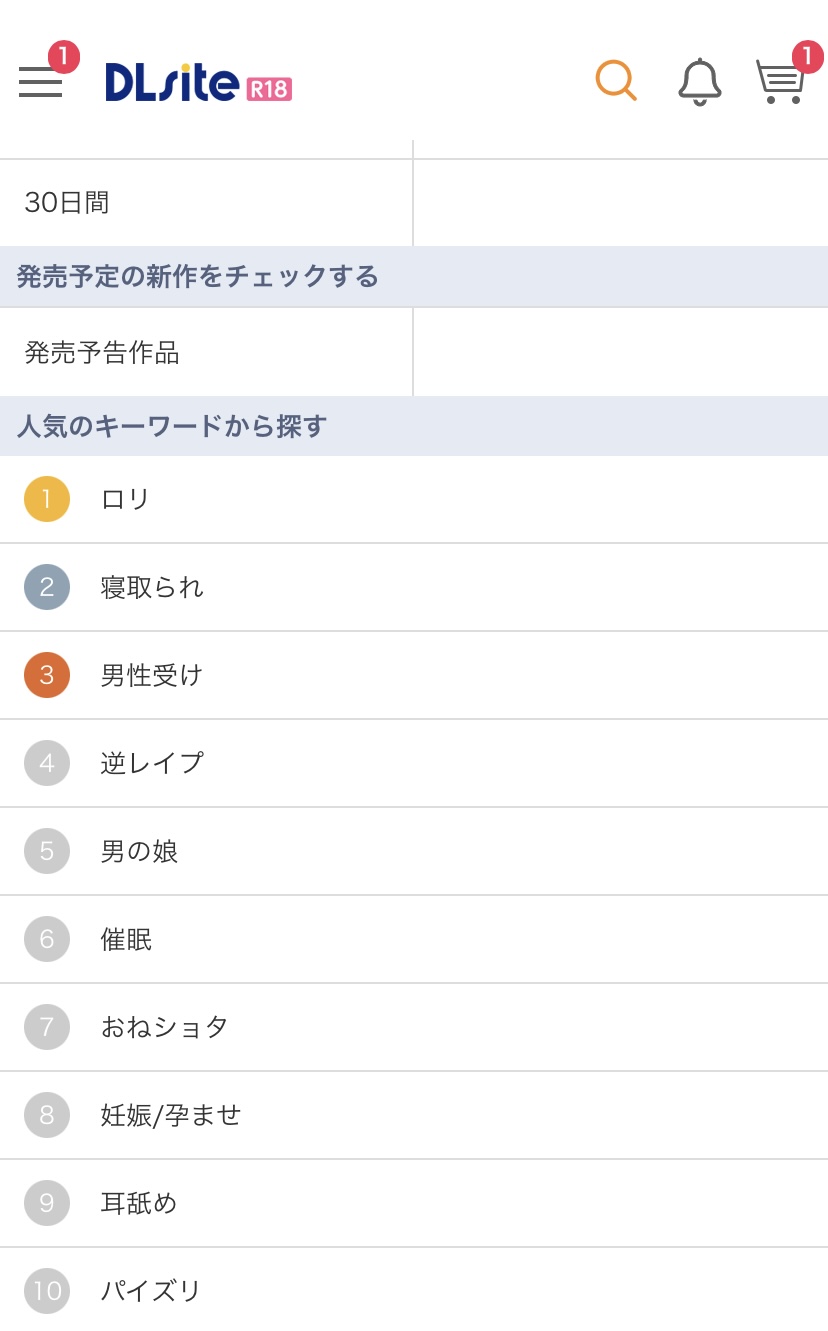828x1331 pixels.
Task: Open the search magnifier icon
Action: tap(616, 80)
